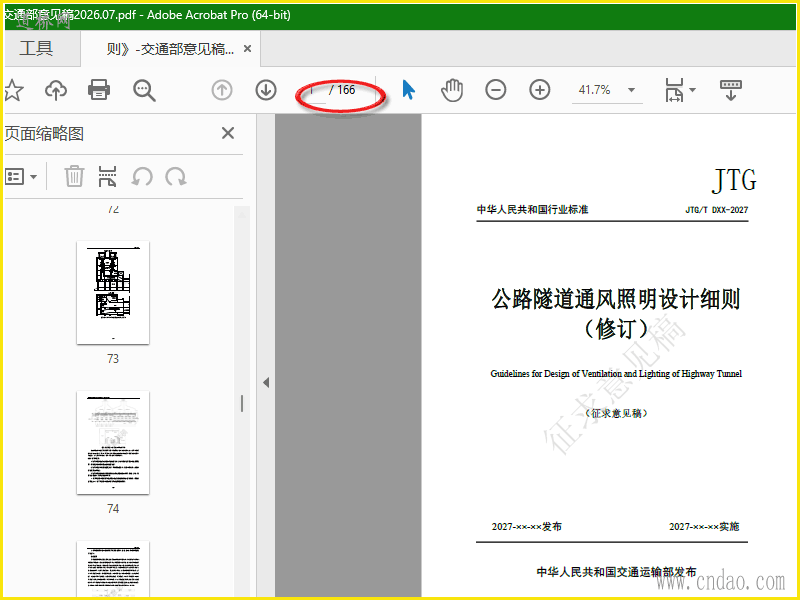Click the (征求意见稿) subtitle text

coord(616,413)
